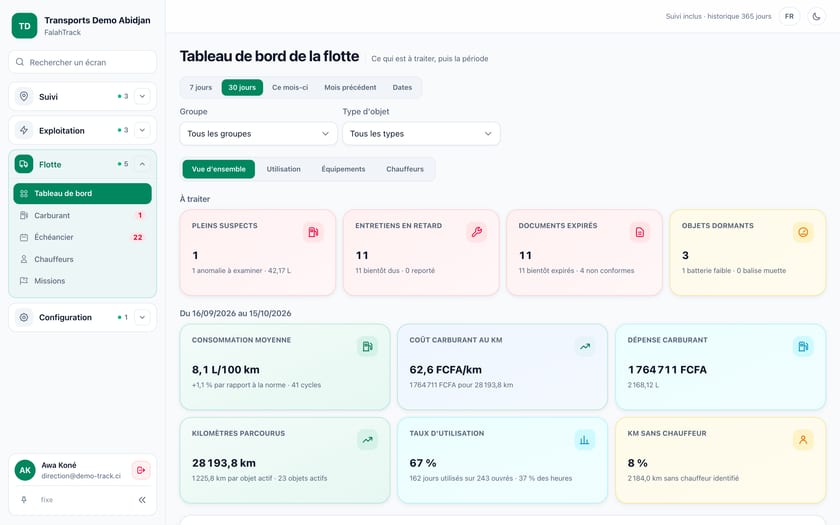Click the 1 badge on Carburant

click(140, 215)
